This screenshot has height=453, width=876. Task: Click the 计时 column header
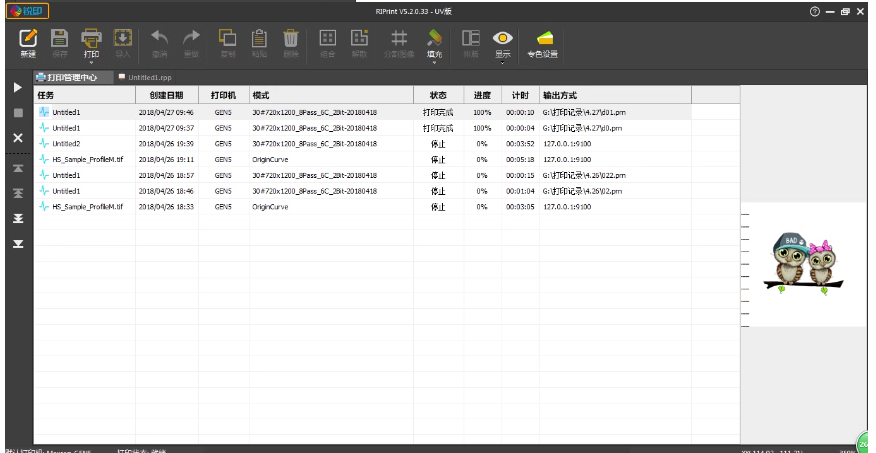click(x=520, y=95)
